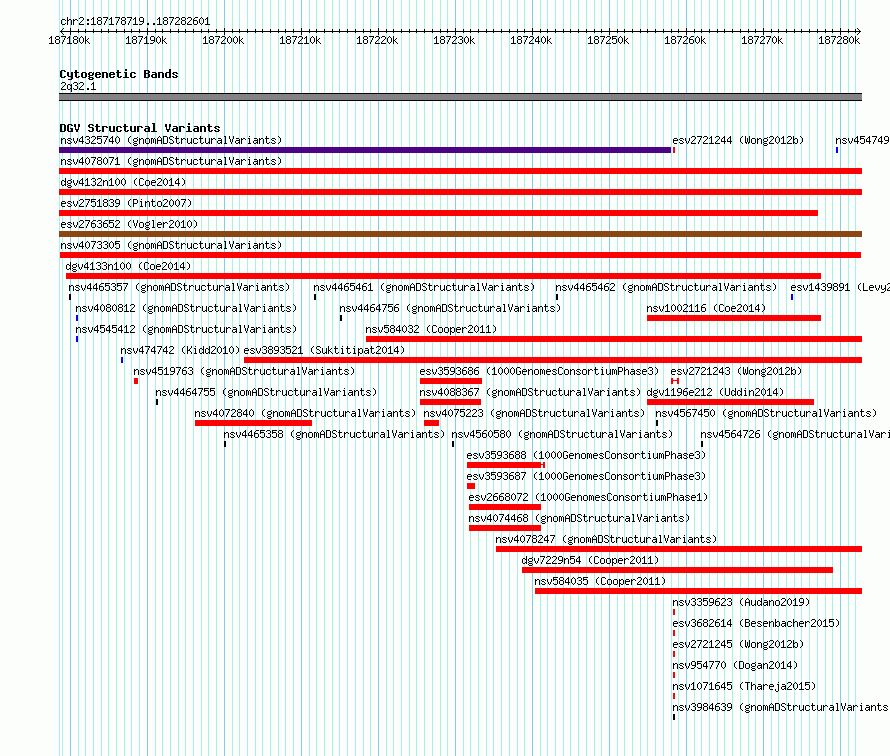Viewport: 890px width, 756px height.
Task: Open esv1439891 (Levy) variant label
Action: click(x=840, y=287)
